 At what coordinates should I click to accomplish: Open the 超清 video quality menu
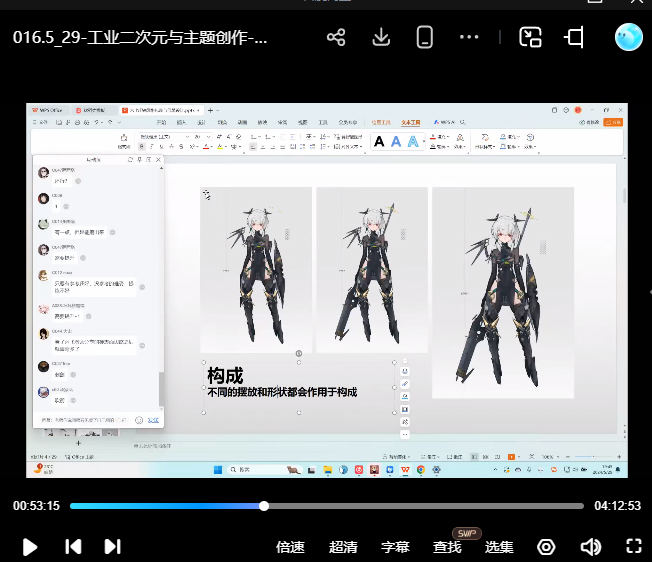click(343, 547)
